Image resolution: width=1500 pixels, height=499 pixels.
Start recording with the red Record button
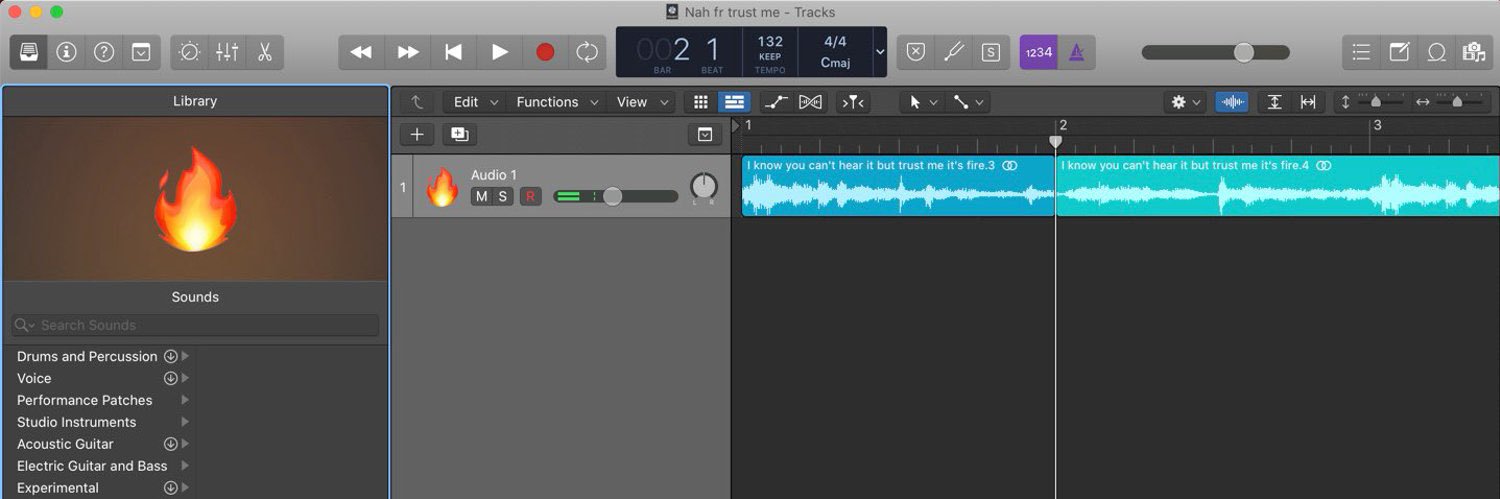click(545, 52)
